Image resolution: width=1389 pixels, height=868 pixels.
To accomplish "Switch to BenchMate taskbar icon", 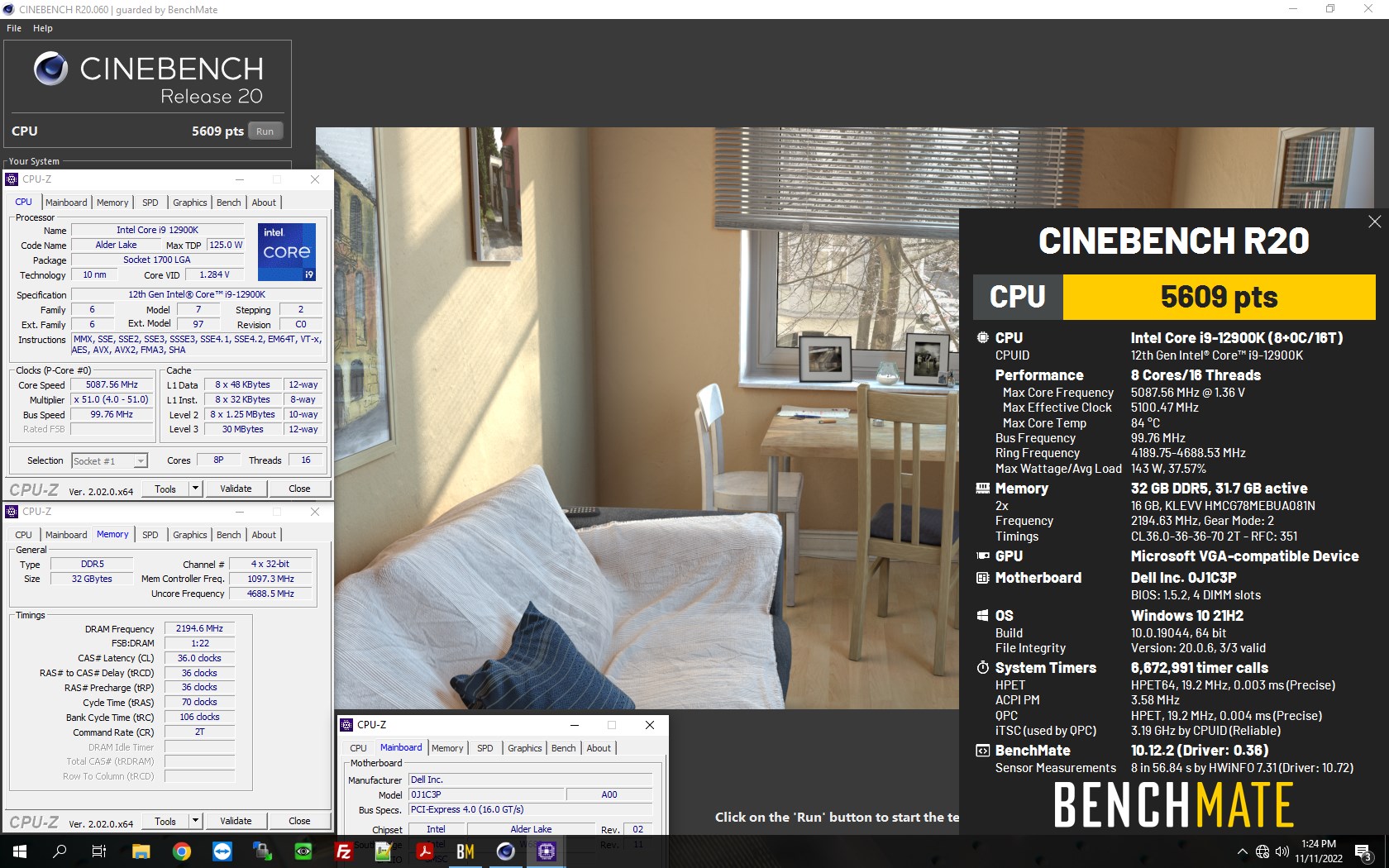I will pos(465,851).
